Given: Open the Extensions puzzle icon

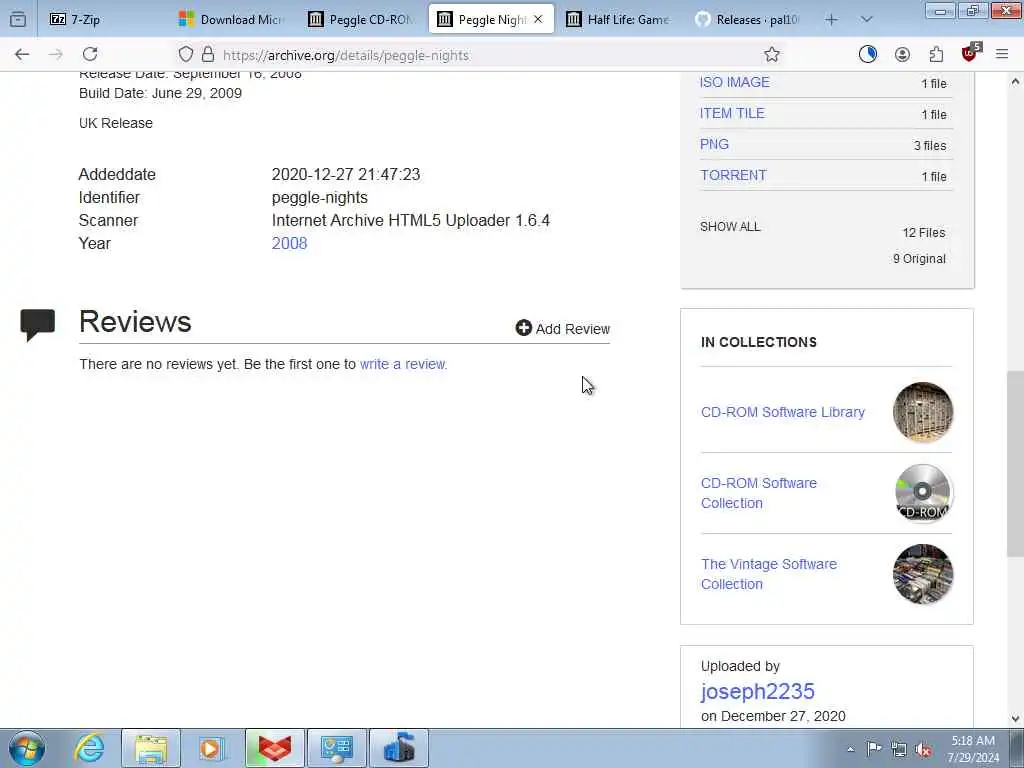Looking at the screenshot, I should [x=936, y=55].
